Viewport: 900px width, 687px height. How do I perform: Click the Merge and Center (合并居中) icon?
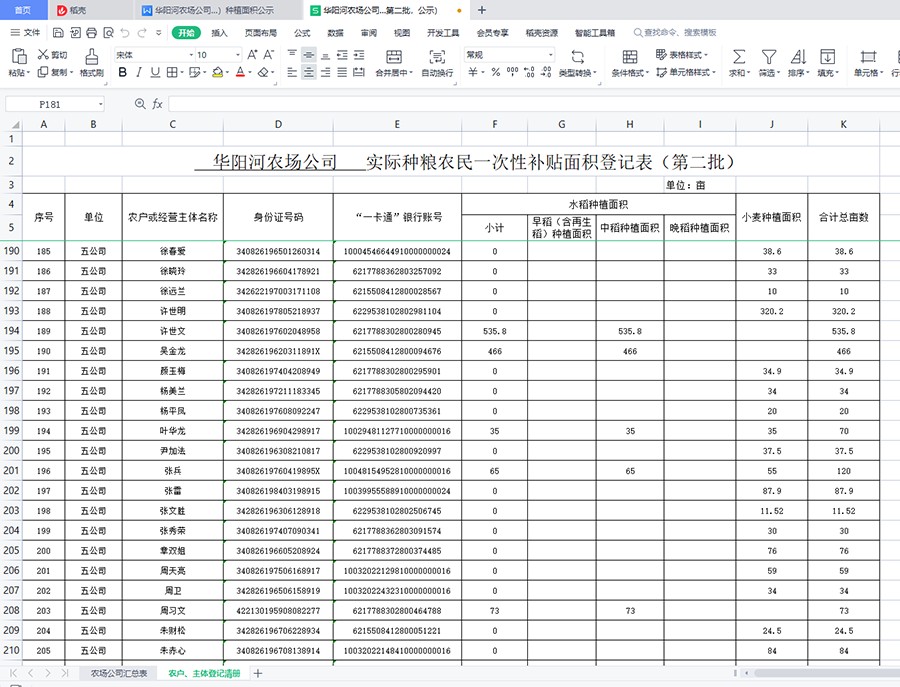(393, 56)
